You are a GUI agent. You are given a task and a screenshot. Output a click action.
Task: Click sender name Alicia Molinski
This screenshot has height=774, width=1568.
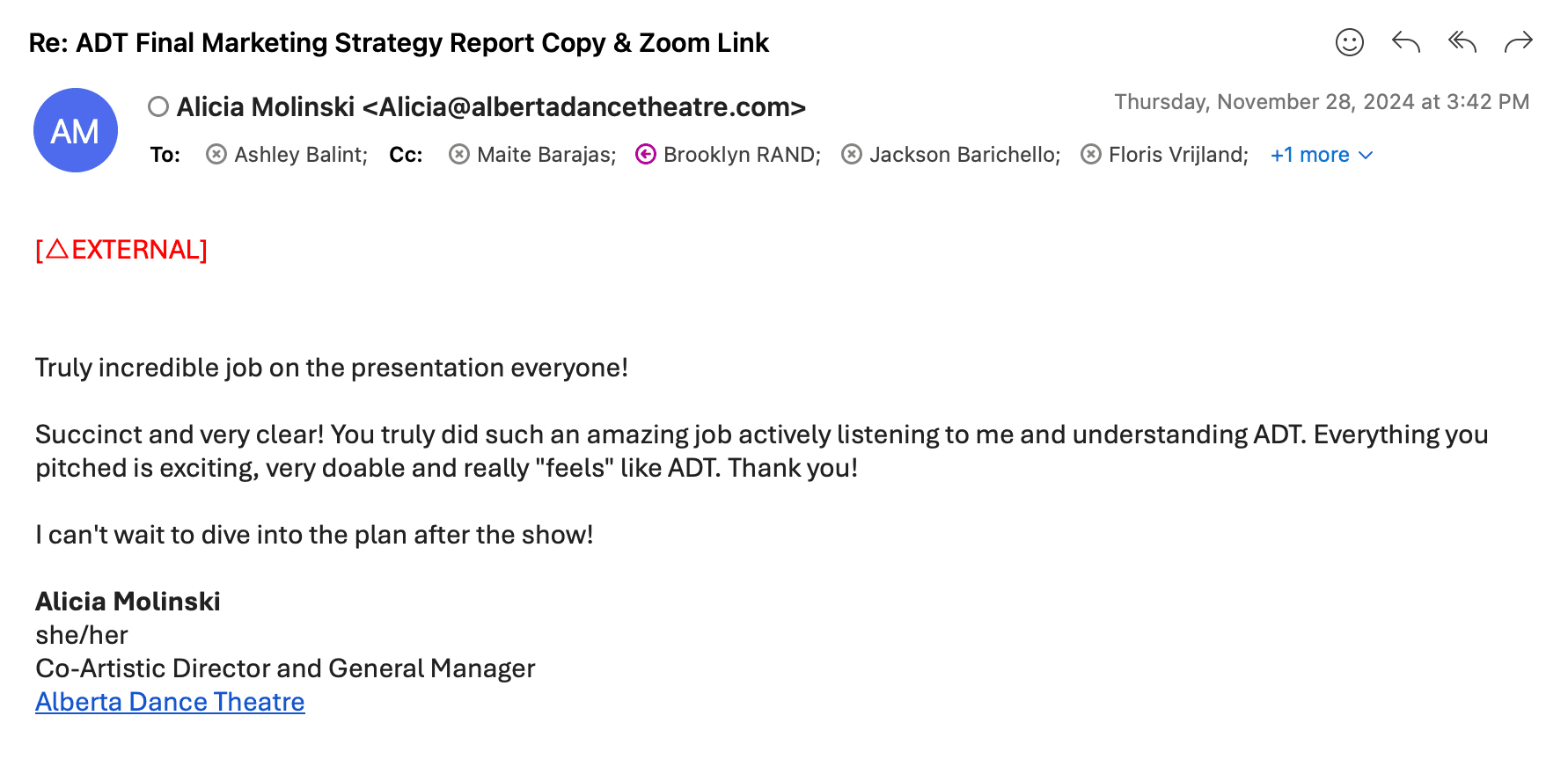pos(266,107)
